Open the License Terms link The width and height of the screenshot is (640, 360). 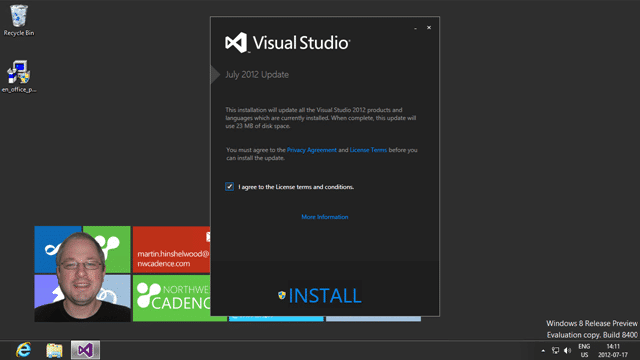pyautogui.click(x=368, y=150)
